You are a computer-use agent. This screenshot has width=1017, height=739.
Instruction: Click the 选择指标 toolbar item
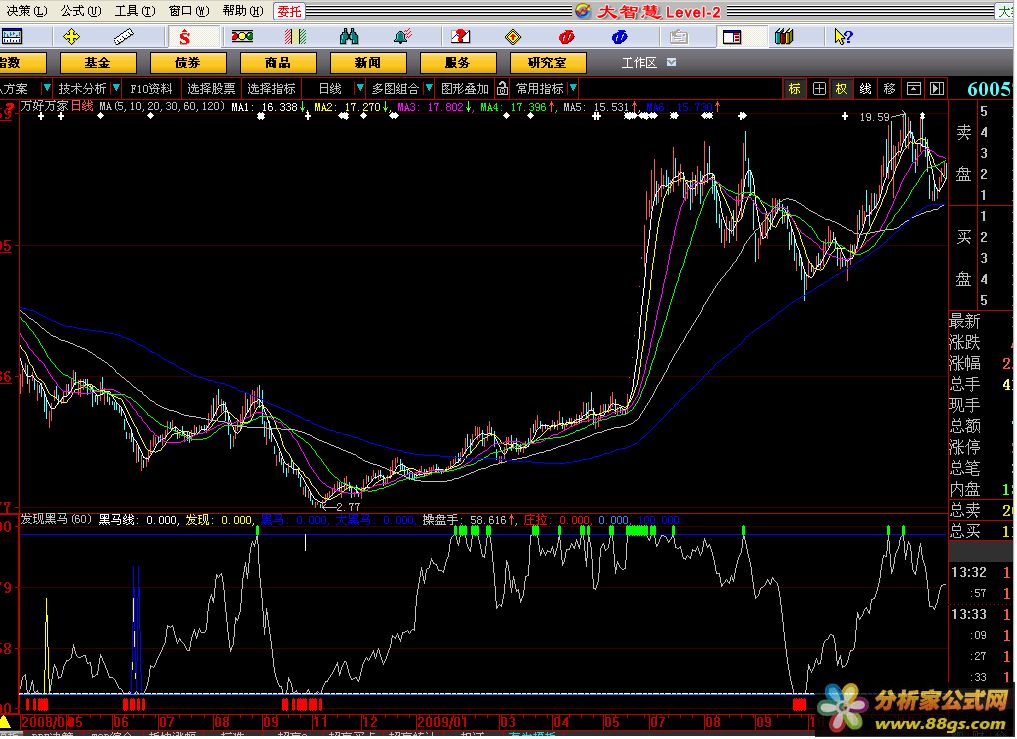(x=271, y=89)
